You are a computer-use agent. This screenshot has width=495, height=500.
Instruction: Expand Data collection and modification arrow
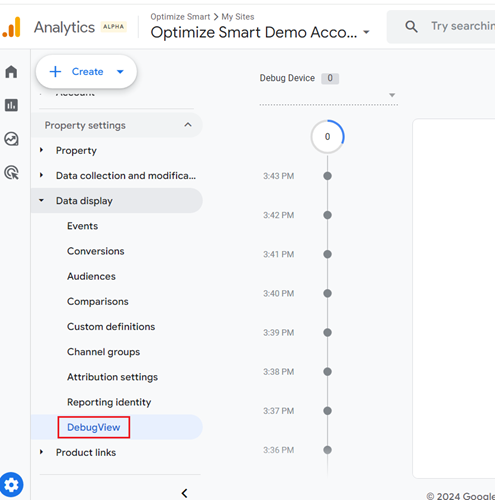click(x=41, y=175)
